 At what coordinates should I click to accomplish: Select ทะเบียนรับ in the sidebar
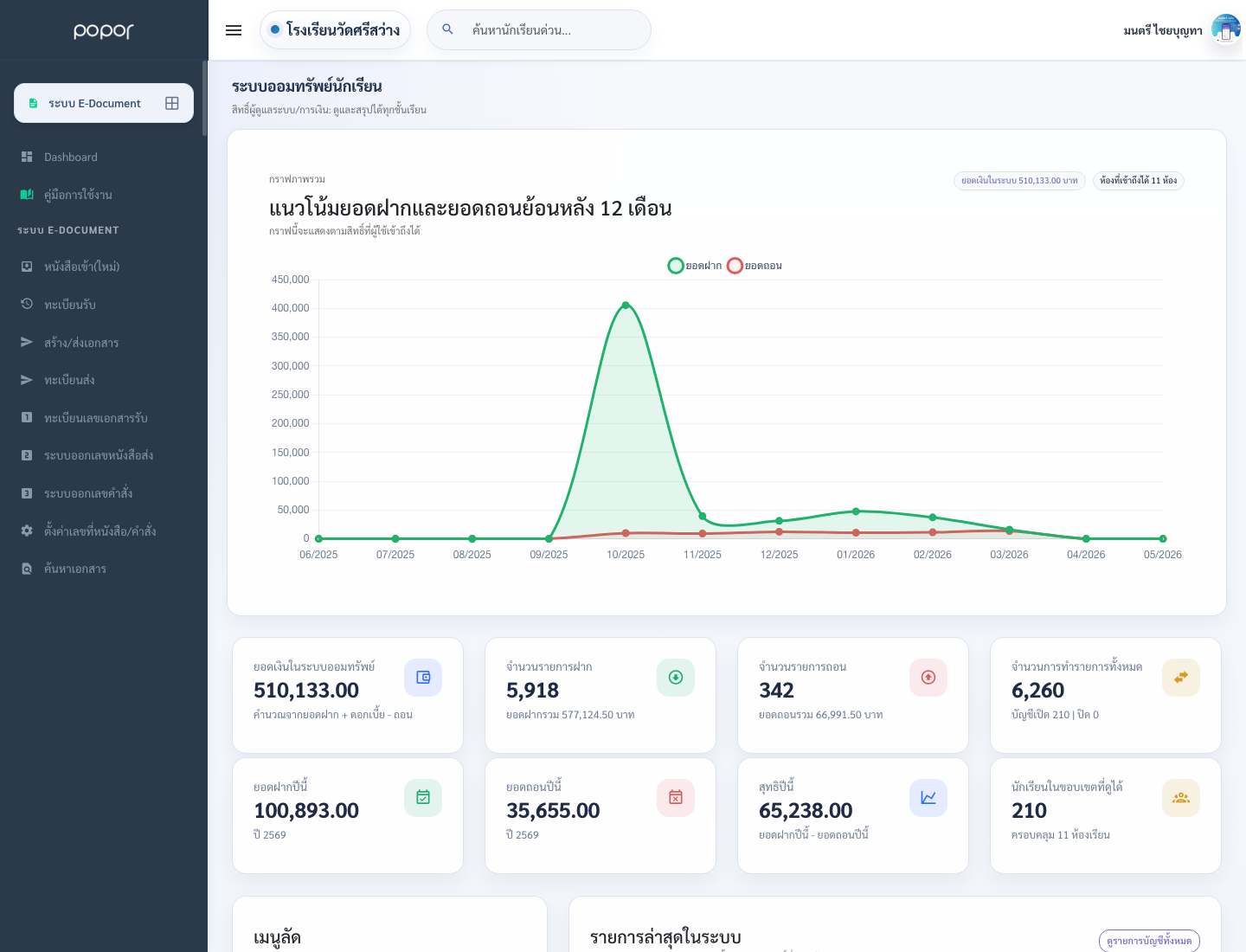click(x=104, y=304)
